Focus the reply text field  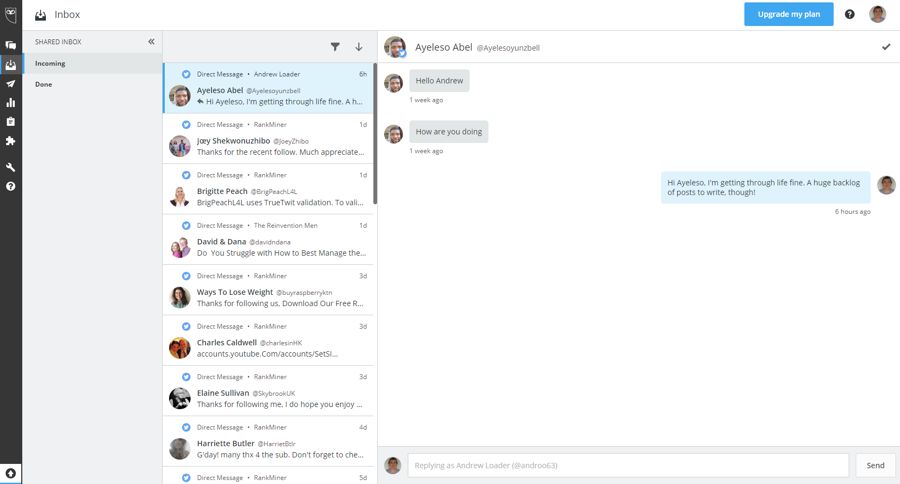point(629,465)
